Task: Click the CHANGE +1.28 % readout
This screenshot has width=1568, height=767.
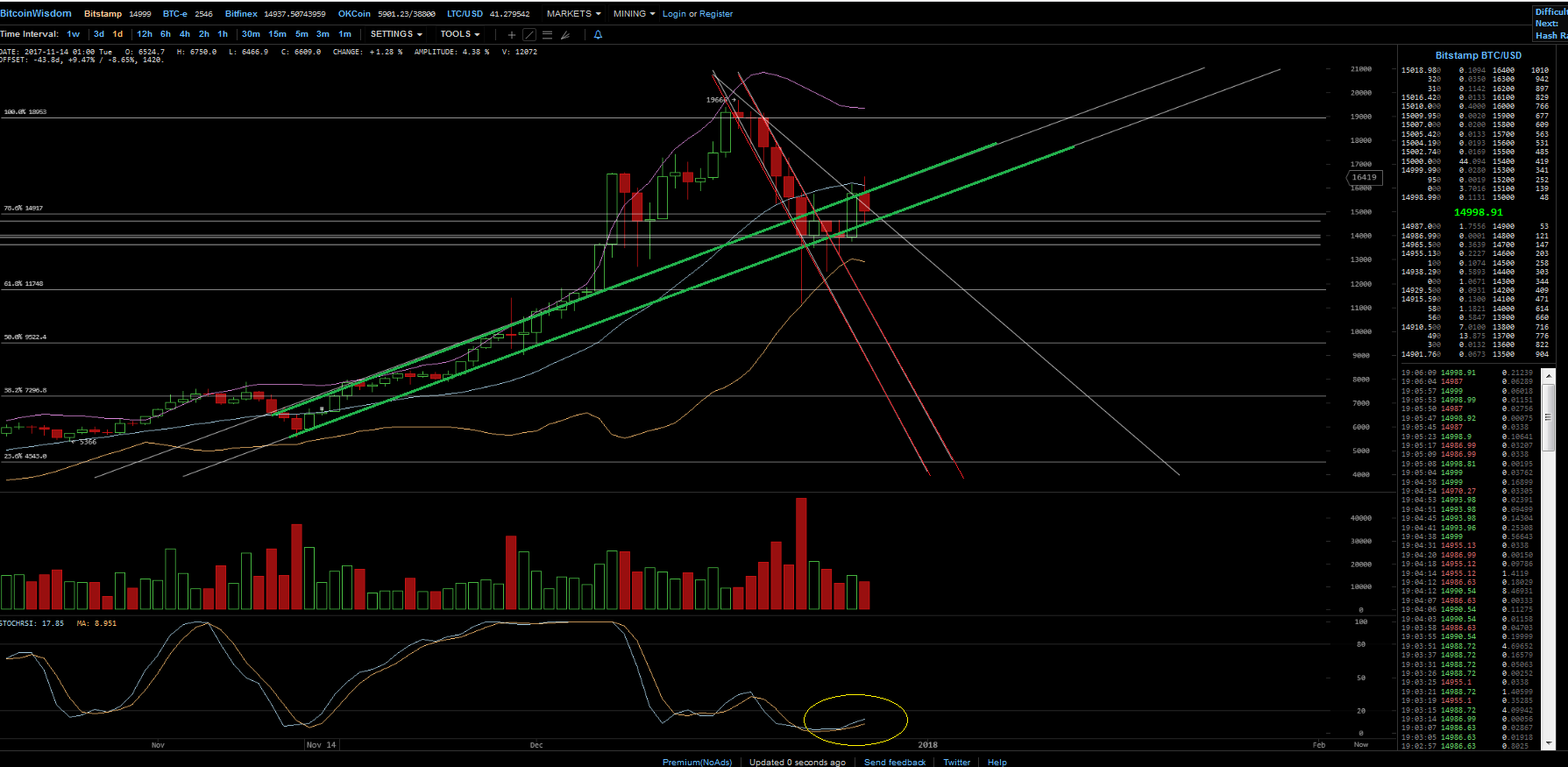Action: (x=367, y=52)
